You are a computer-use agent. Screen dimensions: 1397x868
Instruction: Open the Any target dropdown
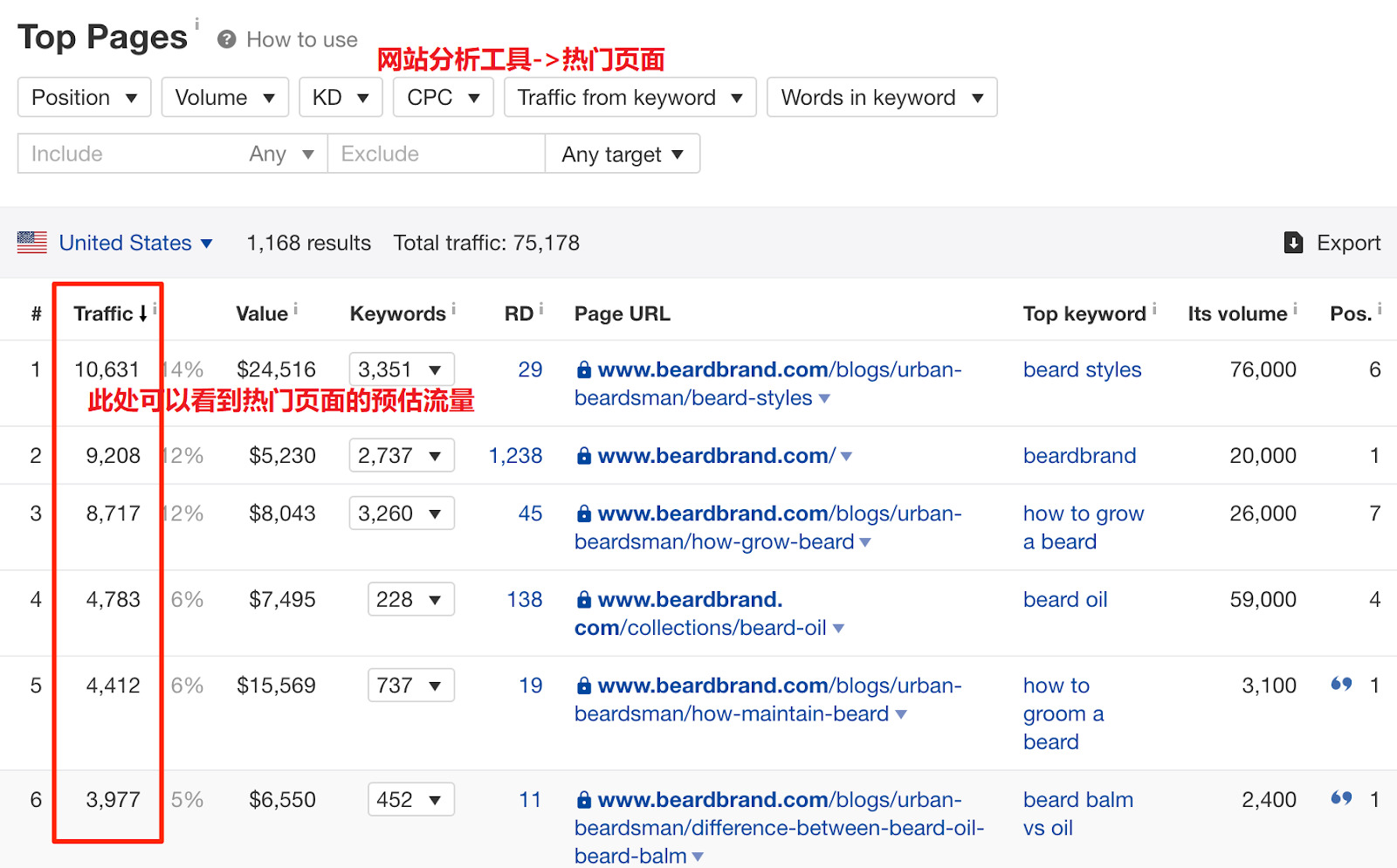pos(622,155)
